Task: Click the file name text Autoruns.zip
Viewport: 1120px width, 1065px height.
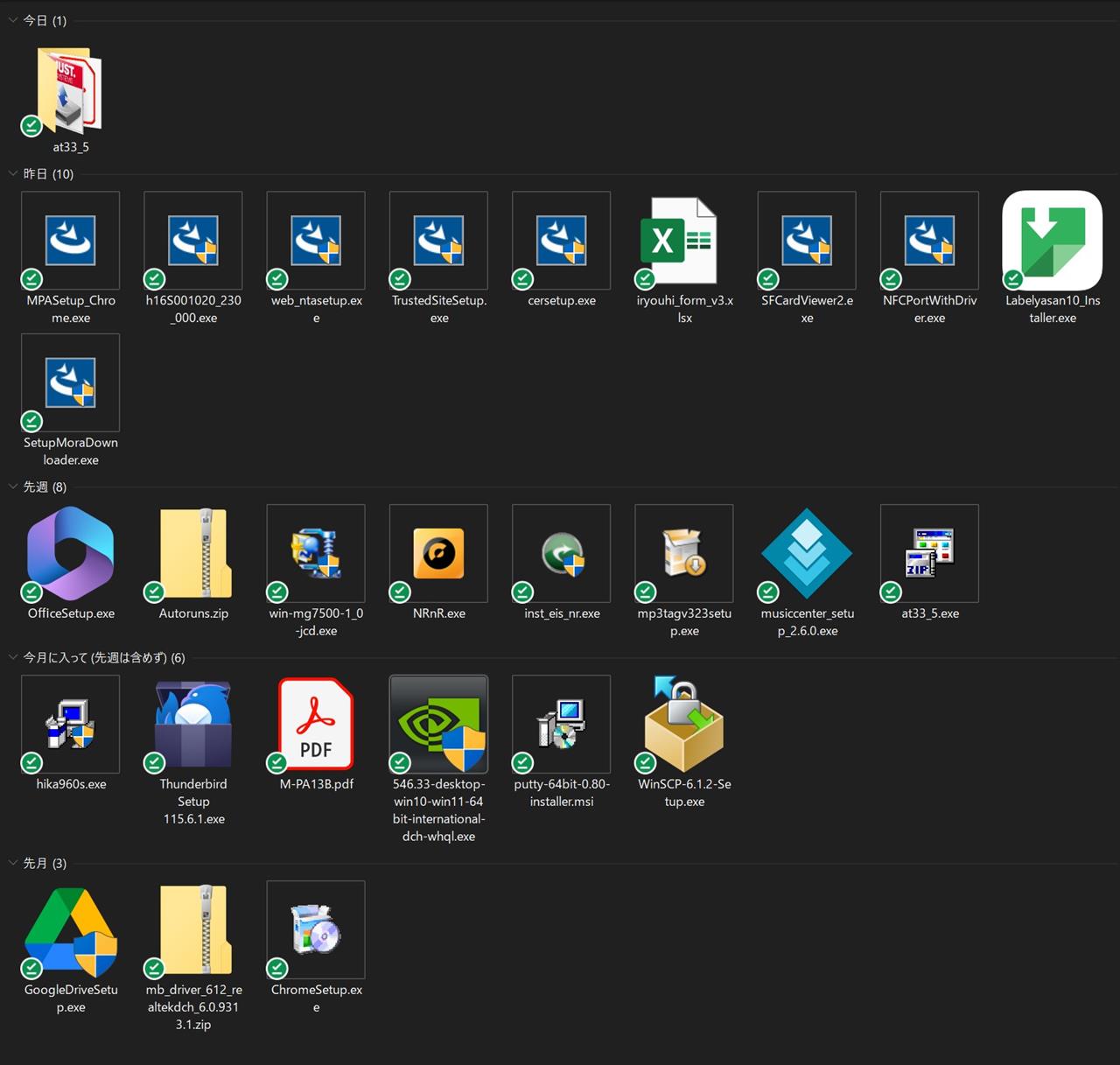Action: 193,613
